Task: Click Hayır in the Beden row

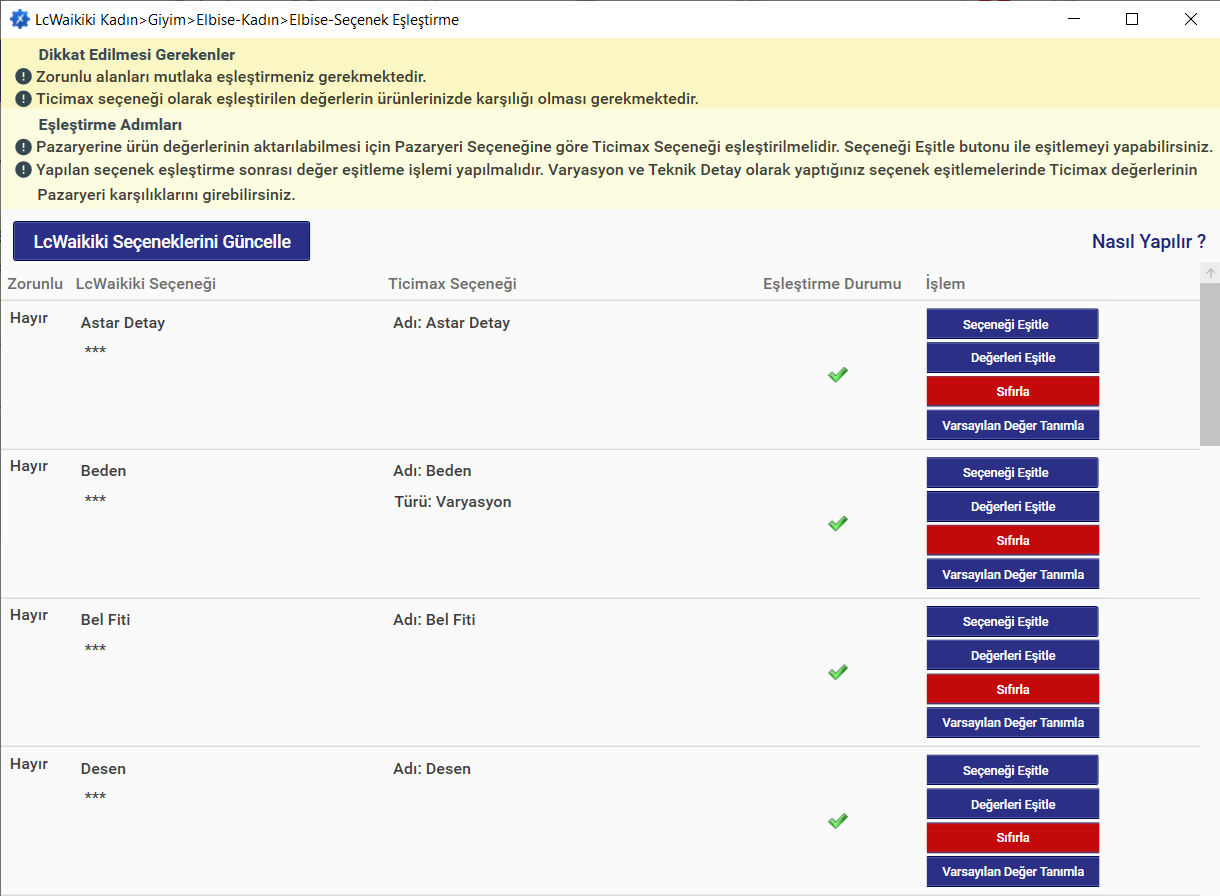Action: [x=29, y=466]
